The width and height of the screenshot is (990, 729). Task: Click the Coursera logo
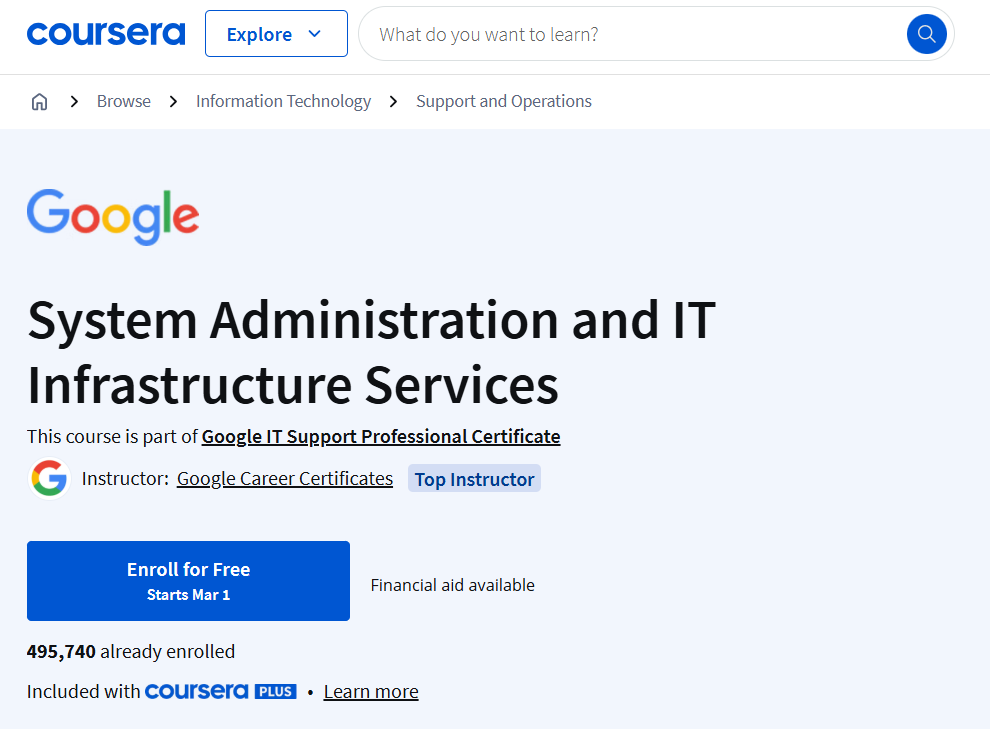pyautogui.click(x=105, y=33)
